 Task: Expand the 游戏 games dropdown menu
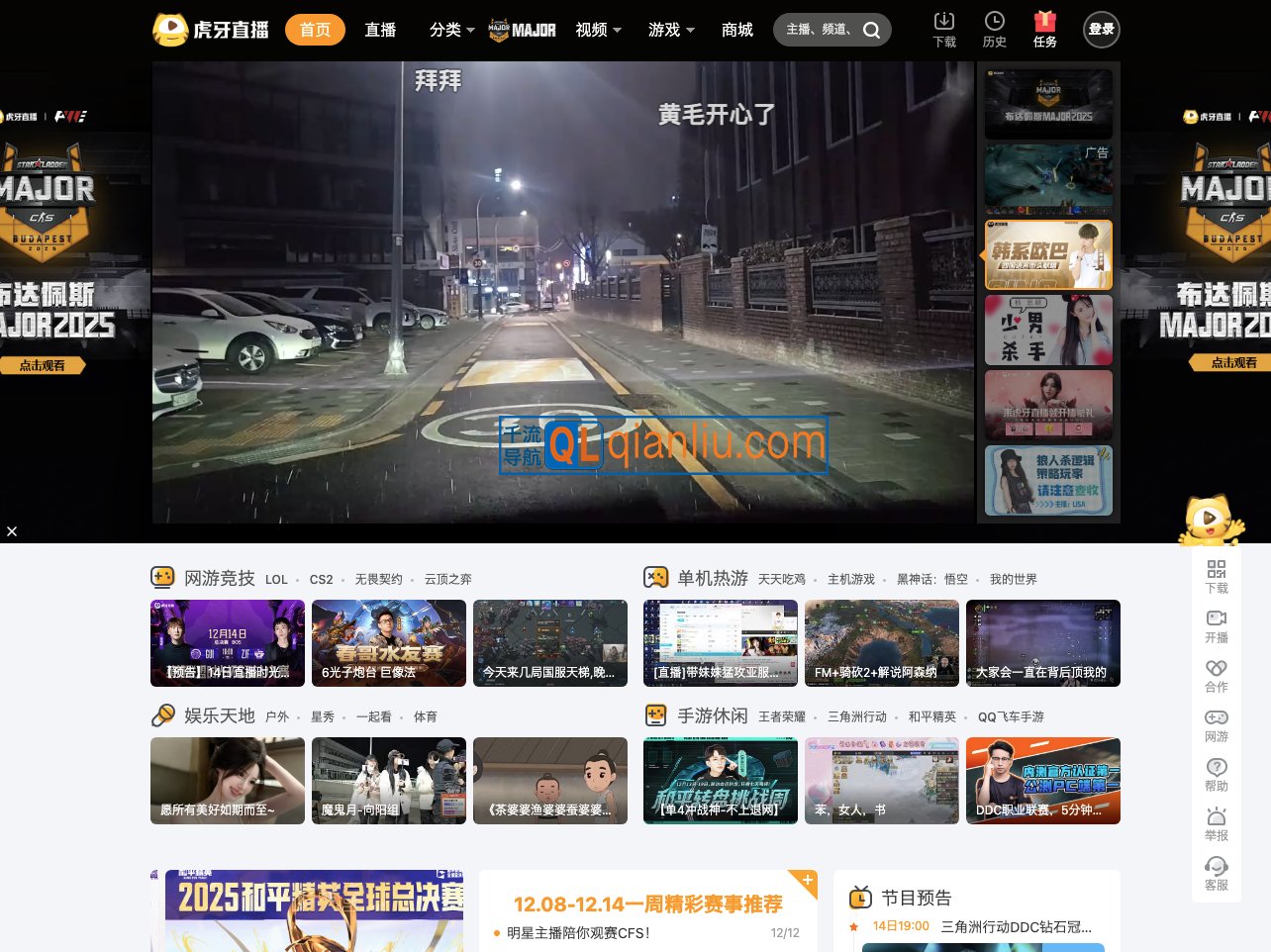(671, 30)
